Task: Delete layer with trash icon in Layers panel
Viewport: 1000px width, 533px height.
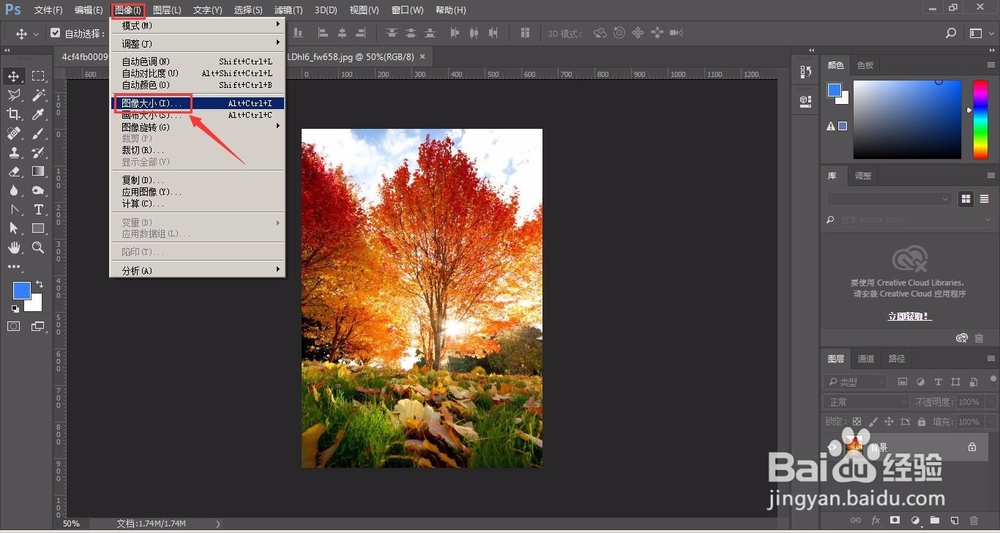Action: click(974, 520)
